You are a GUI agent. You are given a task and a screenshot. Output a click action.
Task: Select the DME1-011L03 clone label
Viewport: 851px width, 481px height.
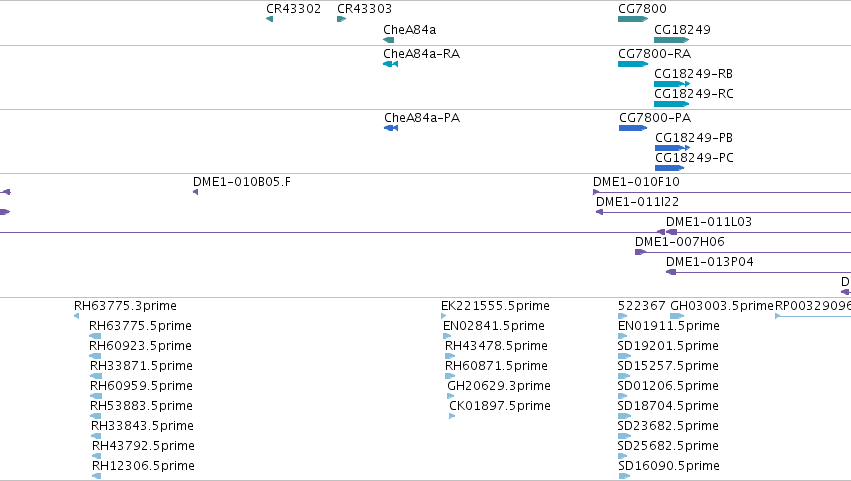(708, 221)
